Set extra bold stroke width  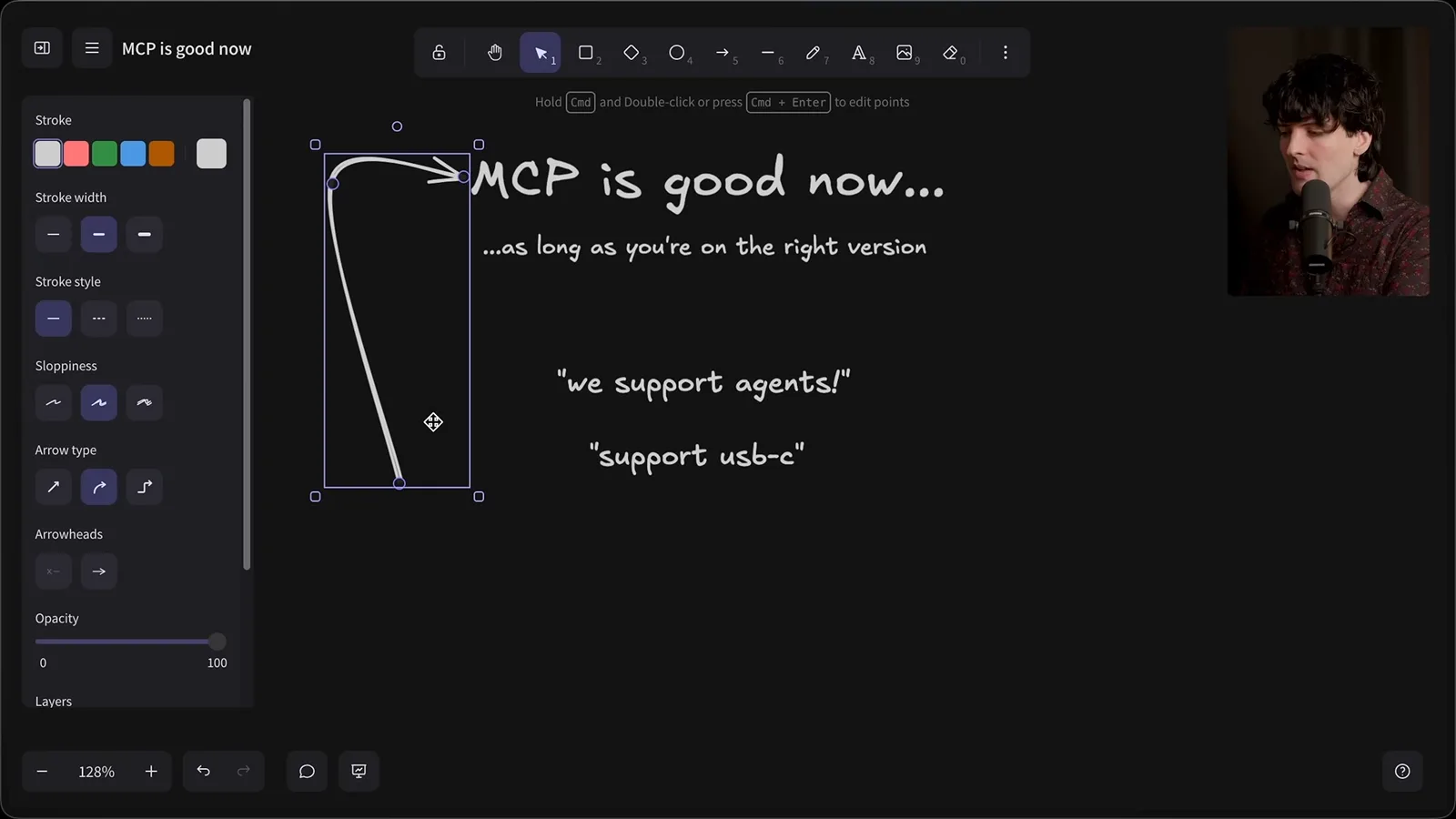[x=145, y=235]
